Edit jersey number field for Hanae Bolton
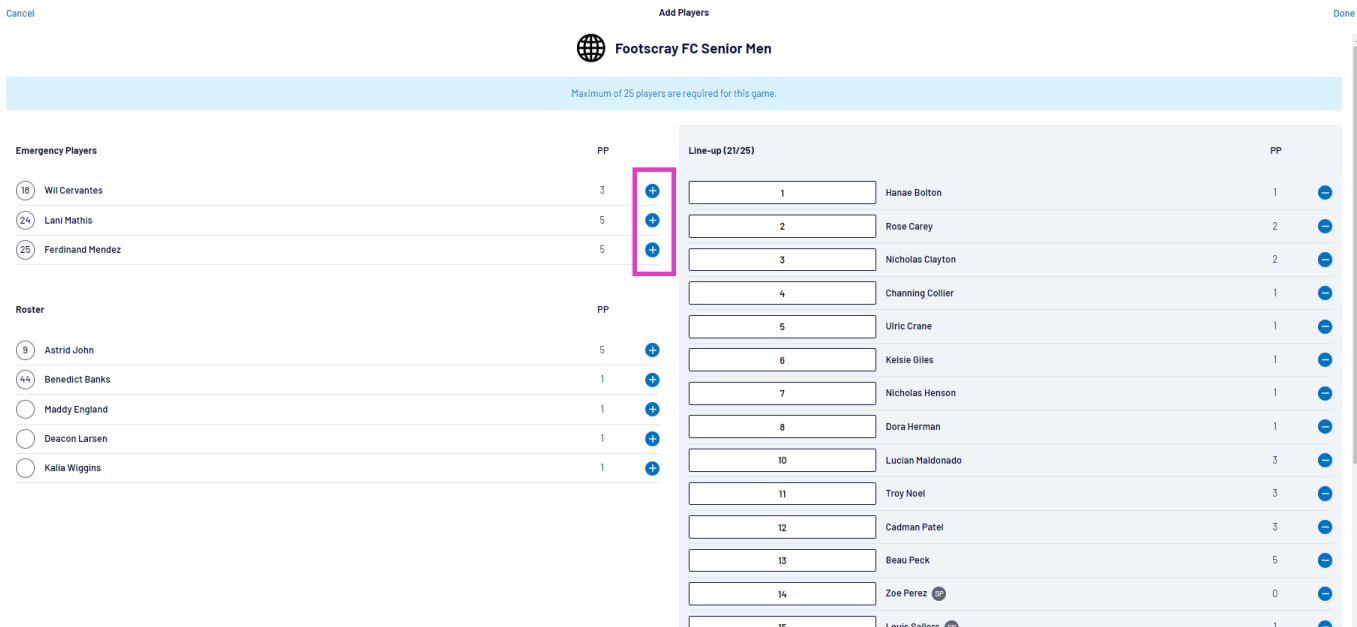Image resolution: width=1357 pixels, height=627 pixels. (x=782, y=193)
